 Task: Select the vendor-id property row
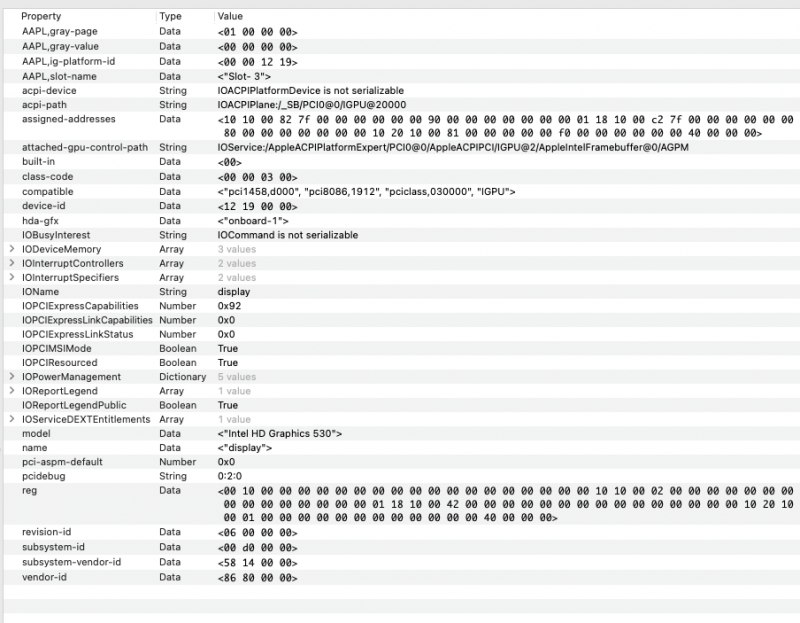click(44, 578)
